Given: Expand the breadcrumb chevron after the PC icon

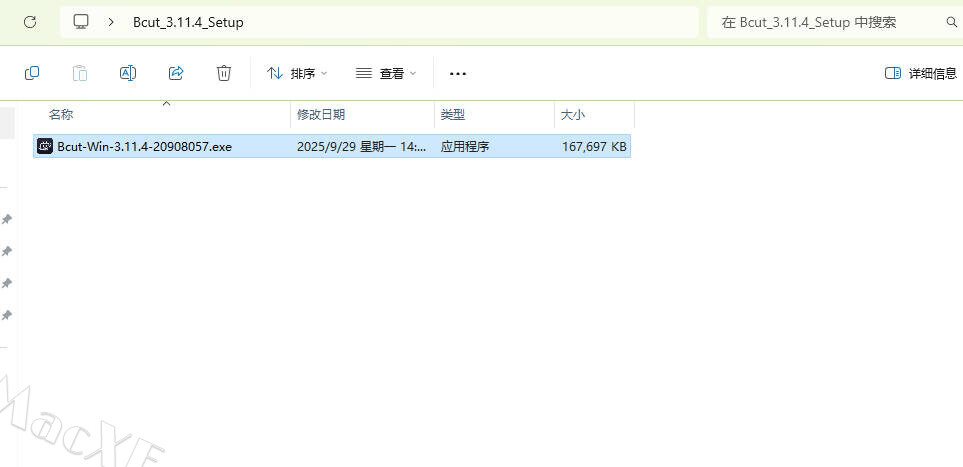Looking at the screenshot, I should coord(111,22).
